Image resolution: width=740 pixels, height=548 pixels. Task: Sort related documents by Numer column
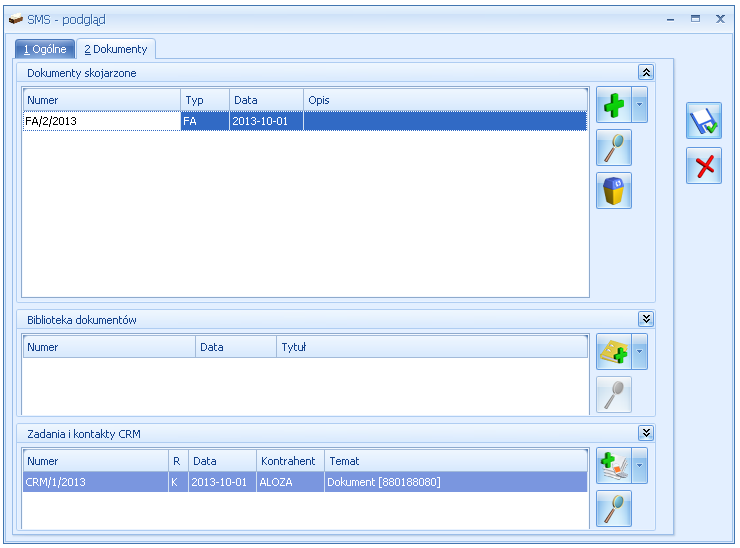coord(101,100)
